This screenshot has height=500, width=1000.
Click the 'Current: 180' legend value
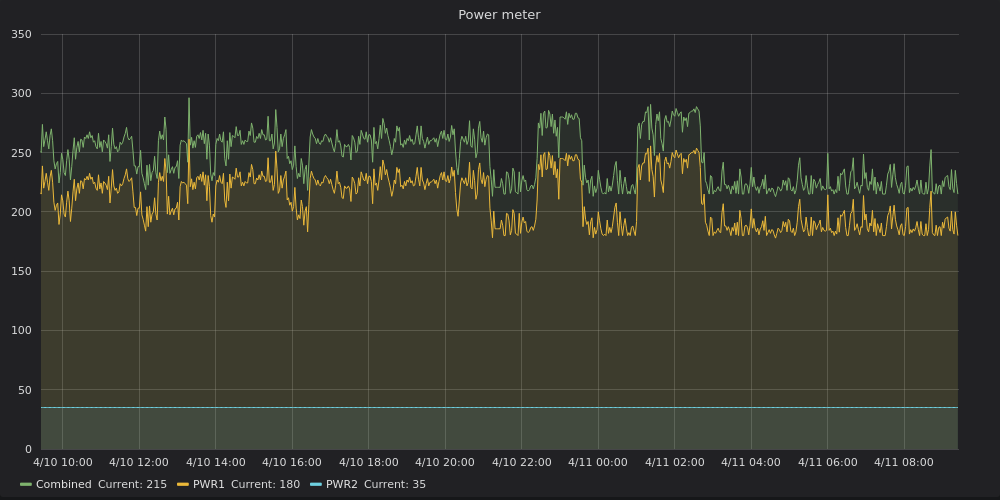(265, 485)
